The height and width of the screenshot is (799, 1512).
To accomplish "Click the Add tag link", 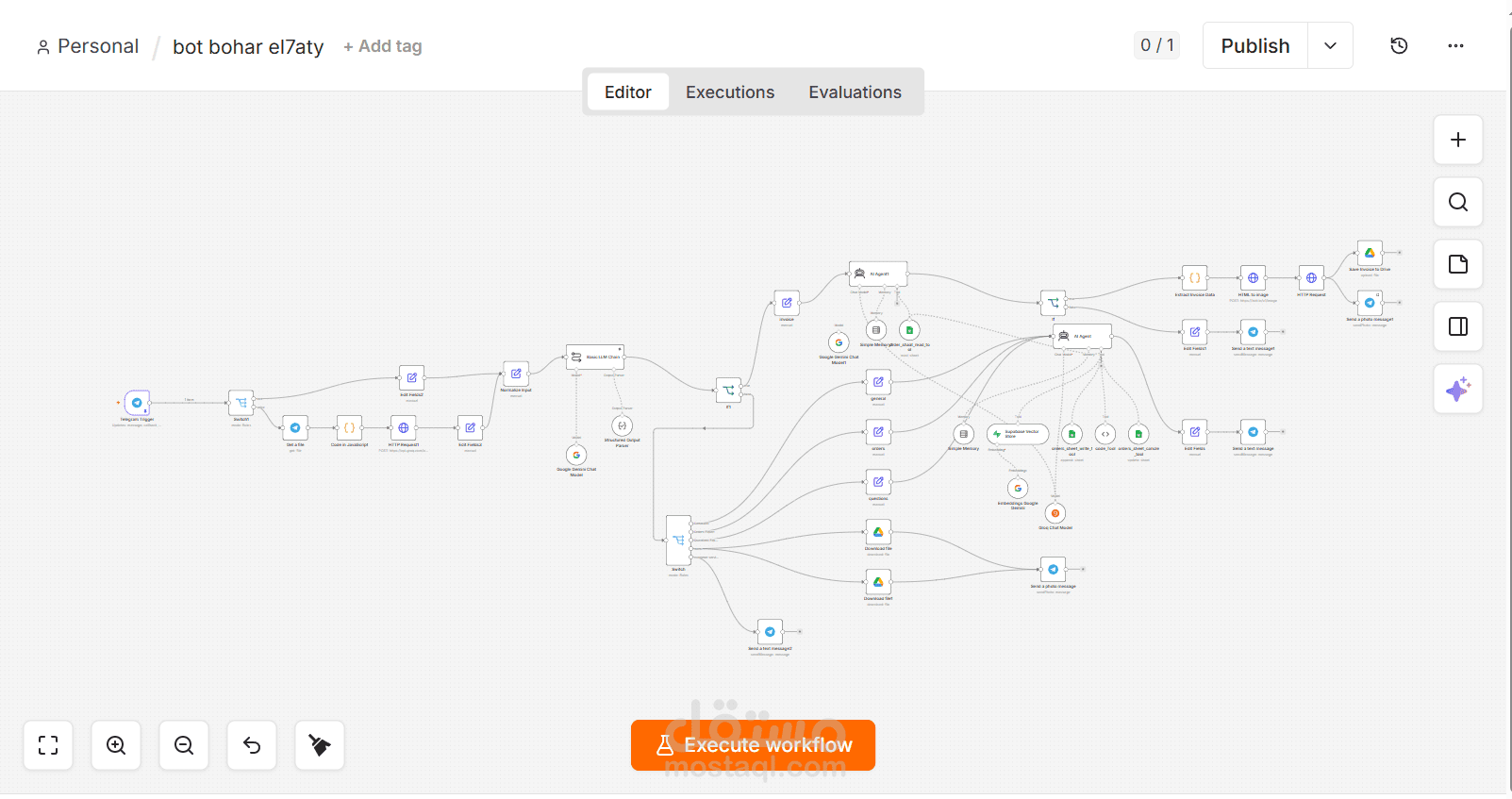I will [382, 46].
